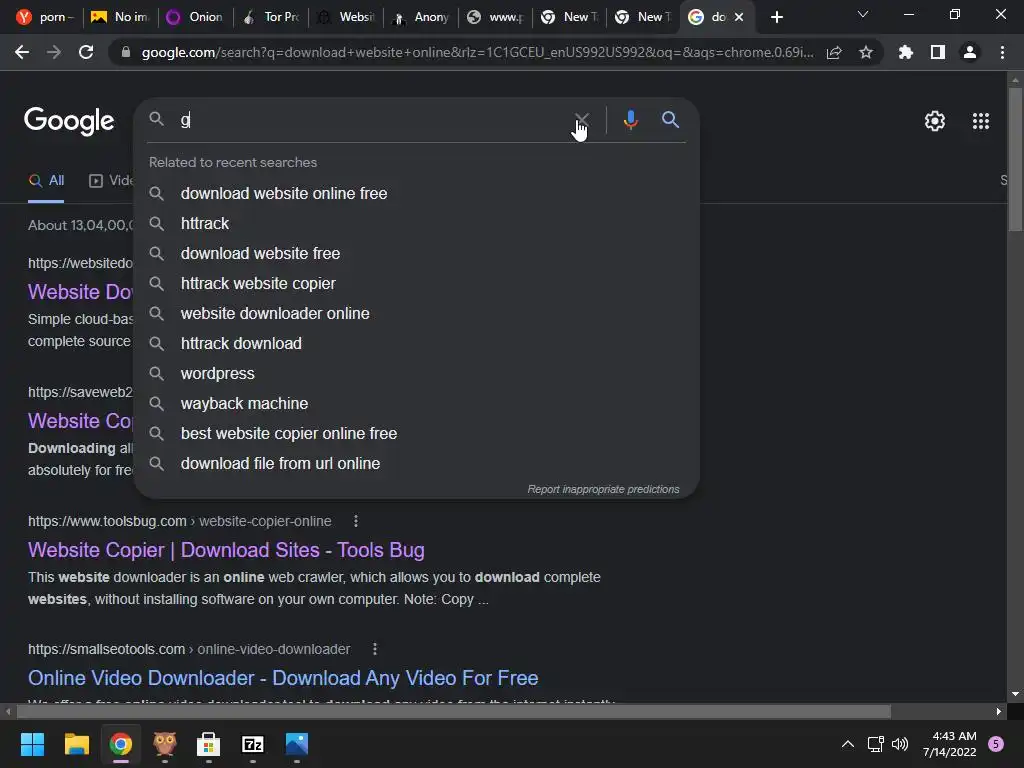Screen dimensions: 1024x768
Task: Open the clock and date flyout
Action: pos(950,744)
